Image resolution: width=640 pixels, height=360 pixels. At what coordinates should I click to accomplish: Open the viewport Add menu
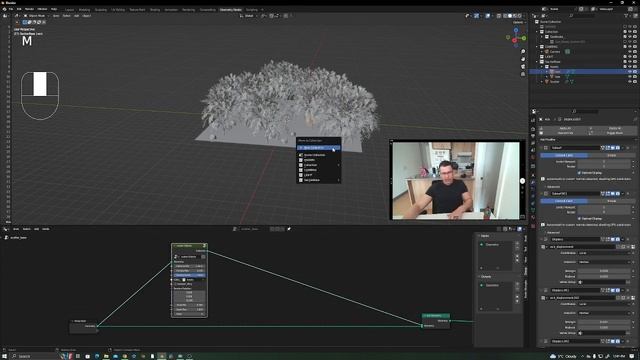pyautogui.click(x=76, y=16)
